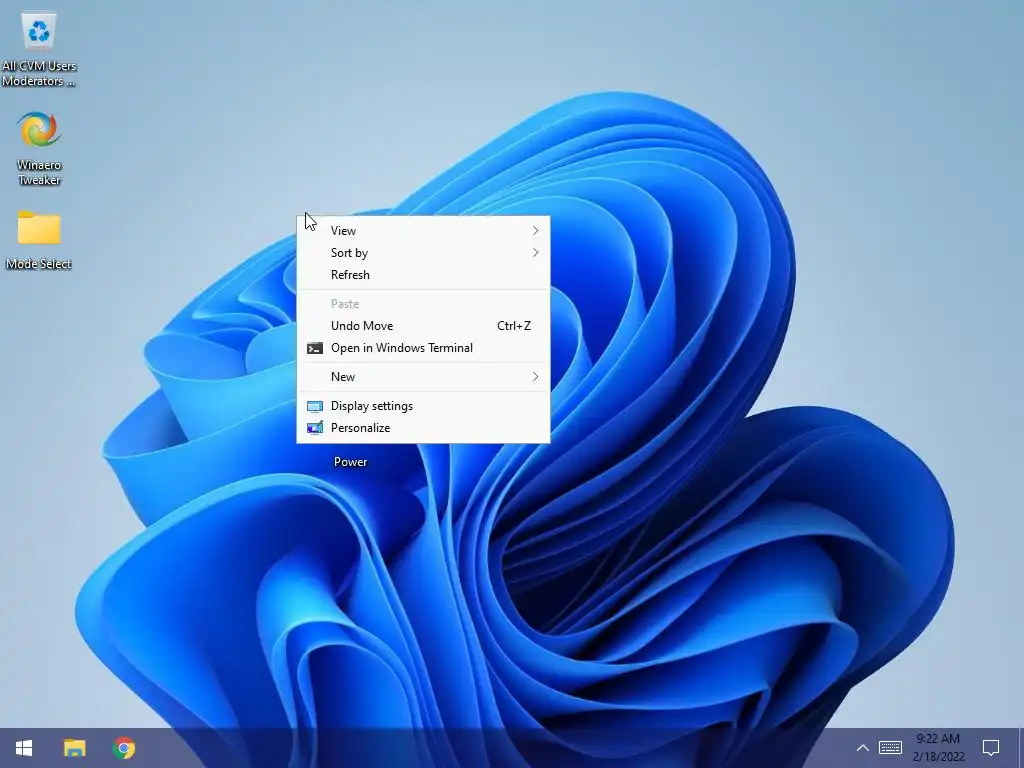
Task: Select Open in Windows Terminal
Action: click(x=423, y=348)
